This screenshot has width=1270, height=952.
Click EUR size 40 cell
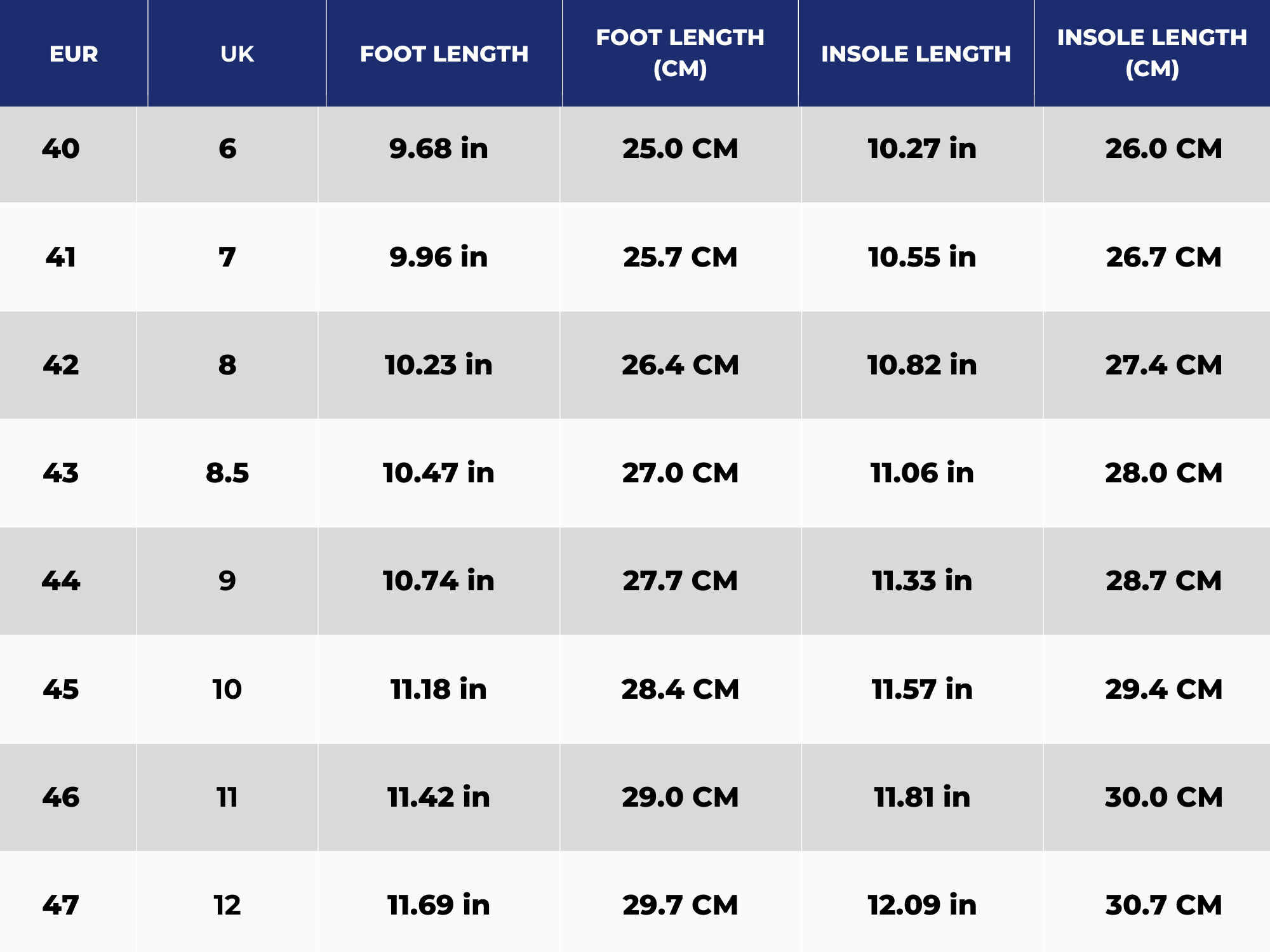(61, 149)
